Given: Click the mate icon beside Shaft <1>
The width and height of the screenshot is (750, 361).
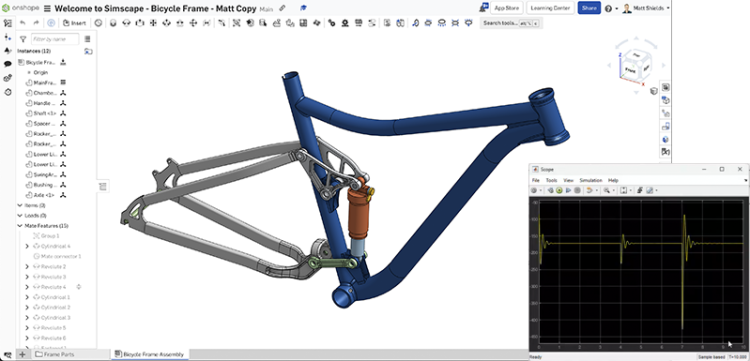Looking at the screenshot, I should (63, 113).
